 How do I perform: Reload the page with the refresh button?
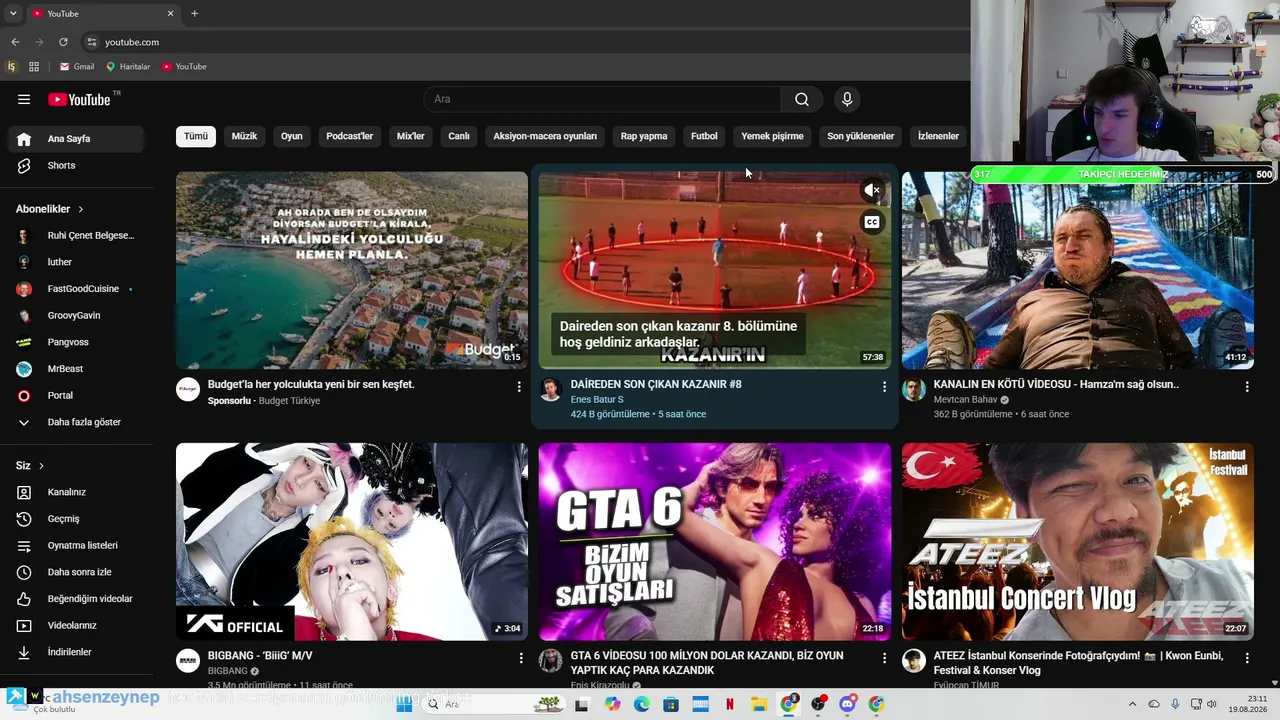63,42
